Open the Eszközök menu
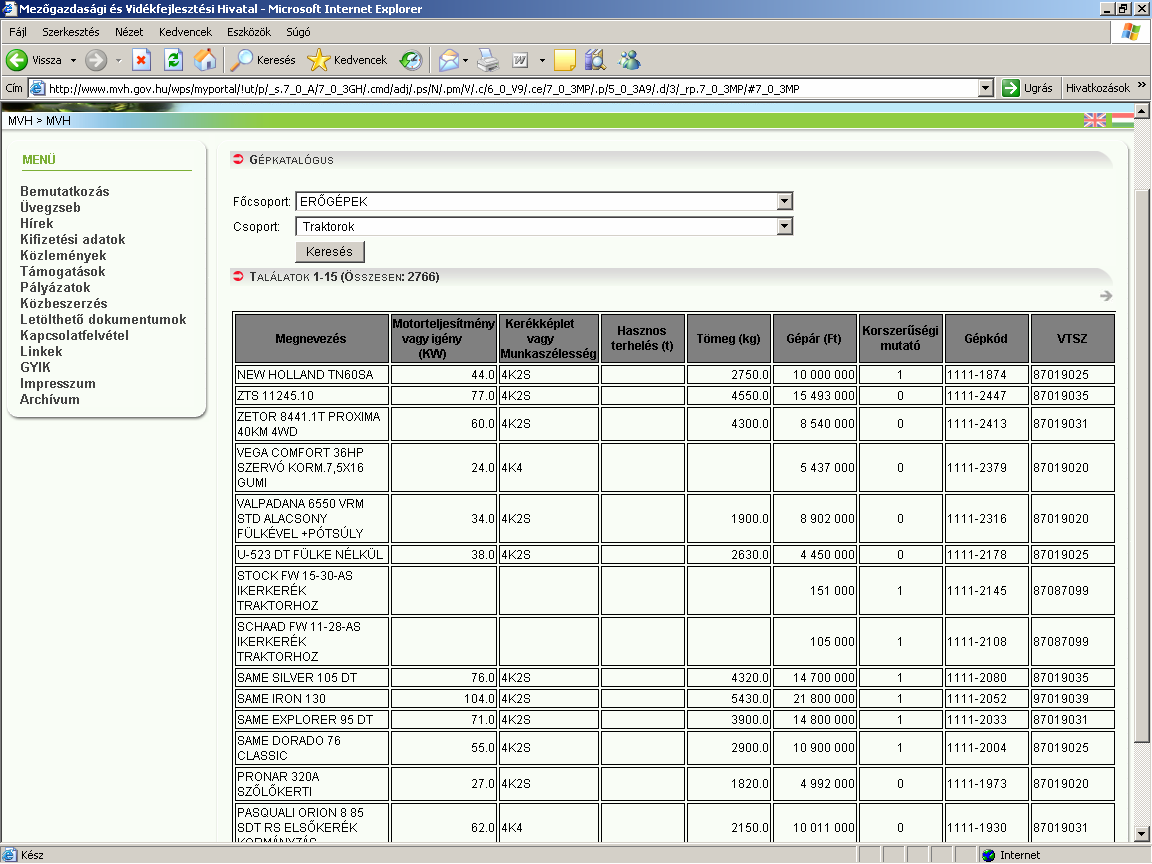Image resolution: width=1152 pixels, height=864 pixels. point(249,32)
